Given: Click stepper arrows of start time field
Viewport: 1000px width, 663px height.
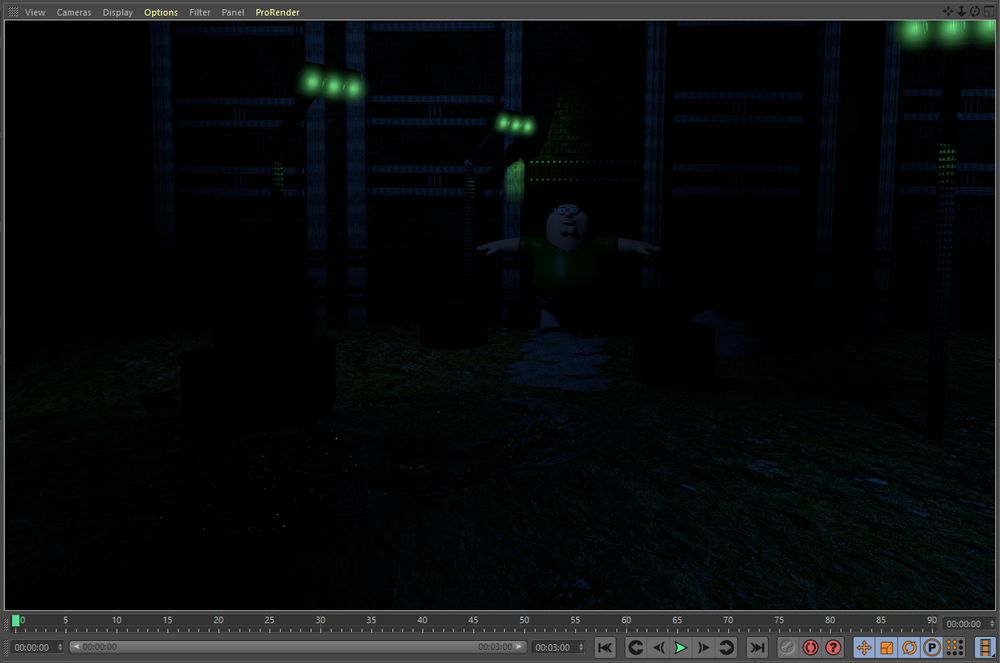Looking at the screenshot, I should point(60,647).
